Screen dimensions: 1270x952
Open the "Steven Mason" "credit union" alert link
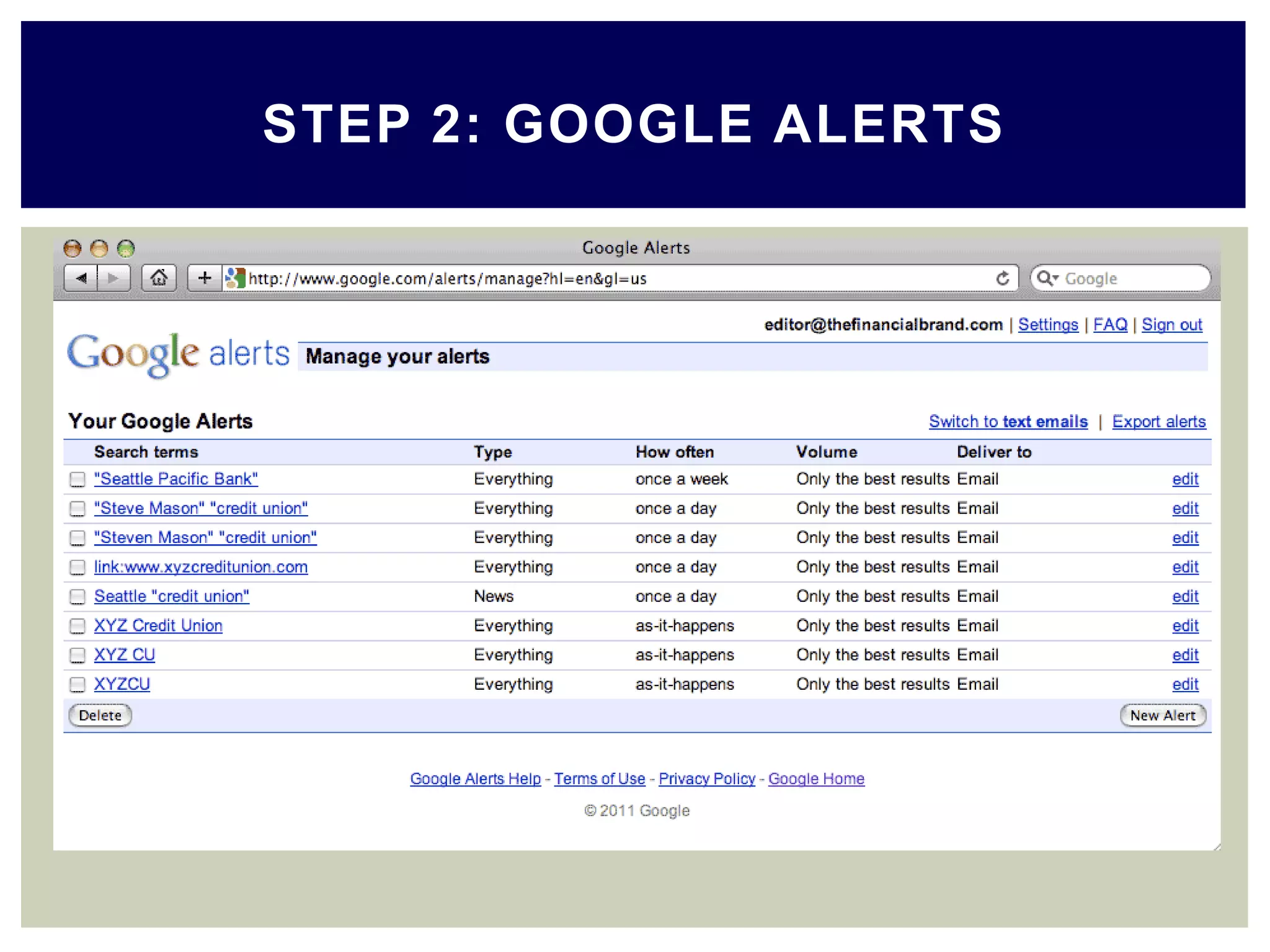pyautogui.click(x=205, y=537)
